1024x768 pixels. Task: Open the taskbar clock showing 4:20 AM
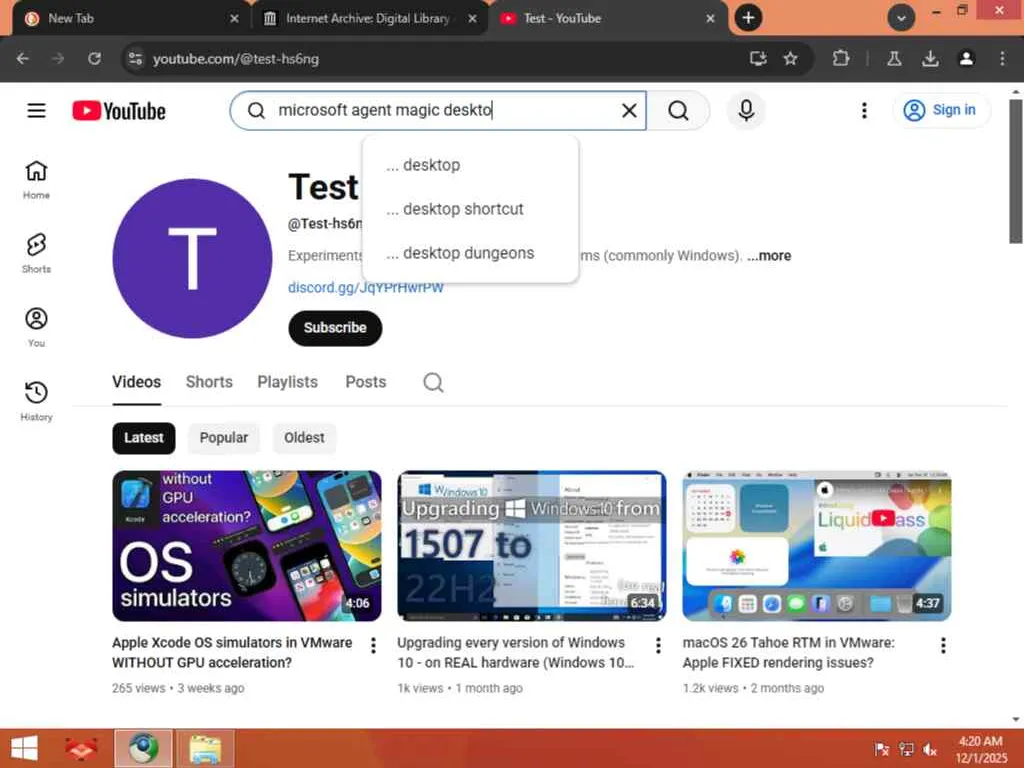click(981, 749)
